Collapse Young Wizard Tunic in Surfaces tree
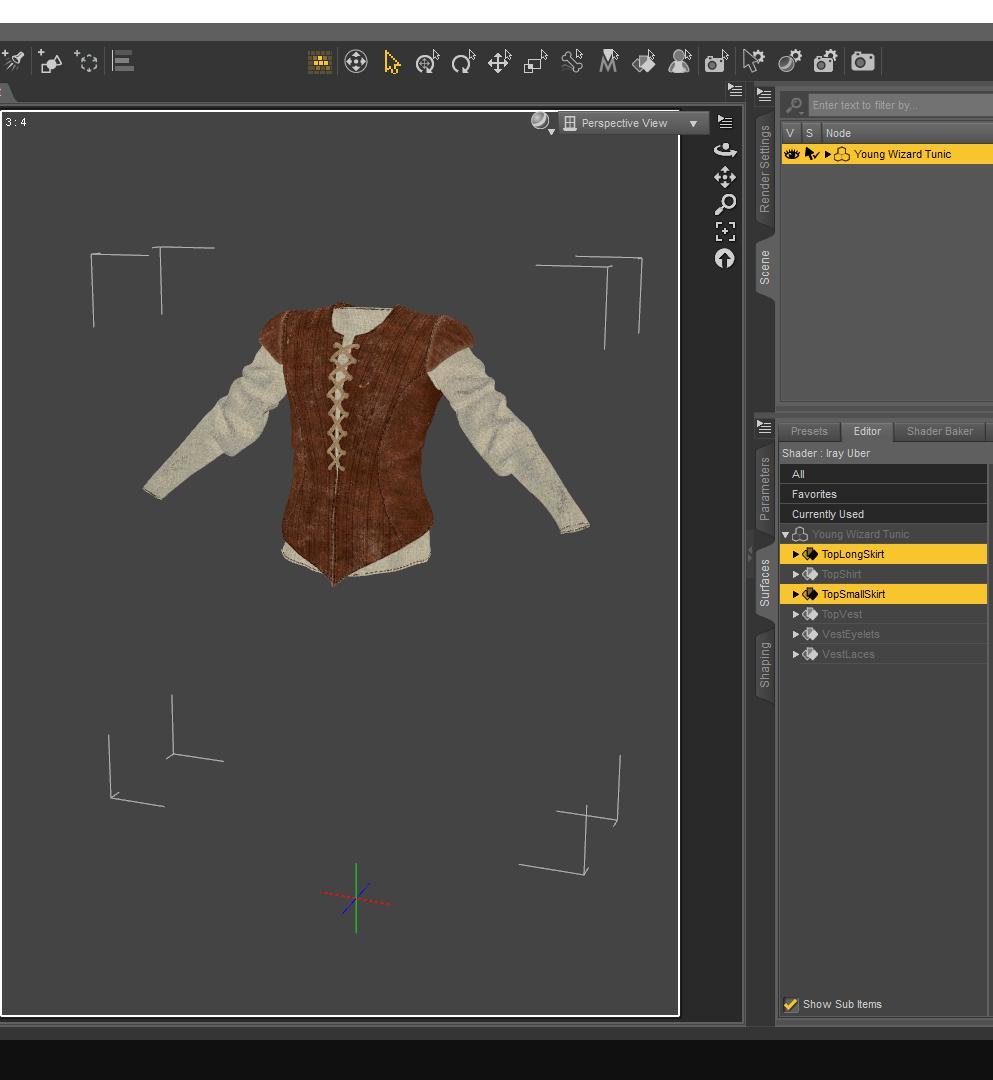This screenshot has height=1080, width=993. (785, 534)
